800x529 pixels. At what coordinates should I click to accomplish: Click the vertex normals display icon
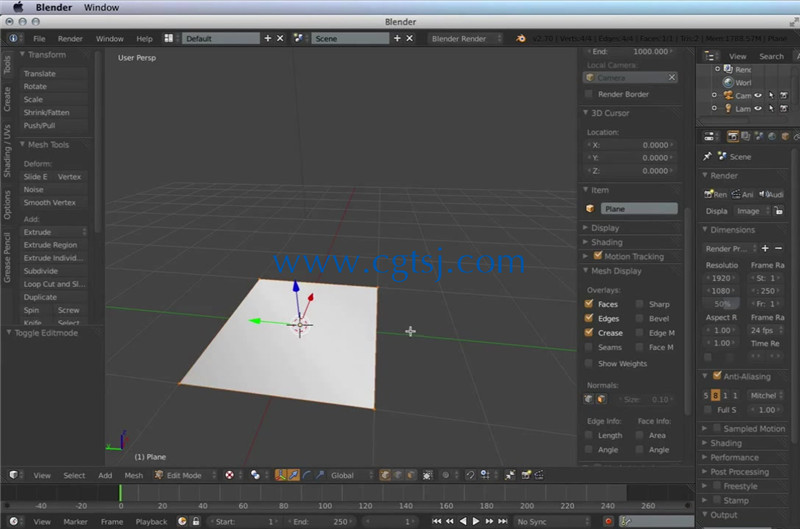(x=588, y=399)
